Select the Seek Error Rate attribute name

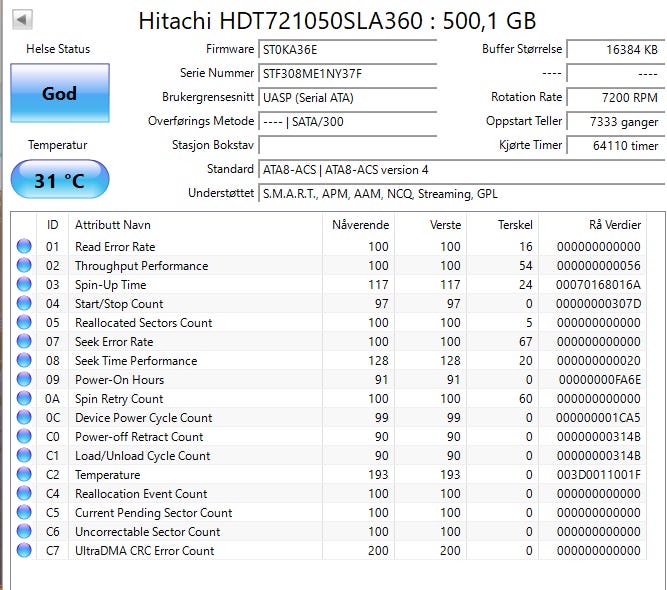pyautogui.click(x=114, y=342)
